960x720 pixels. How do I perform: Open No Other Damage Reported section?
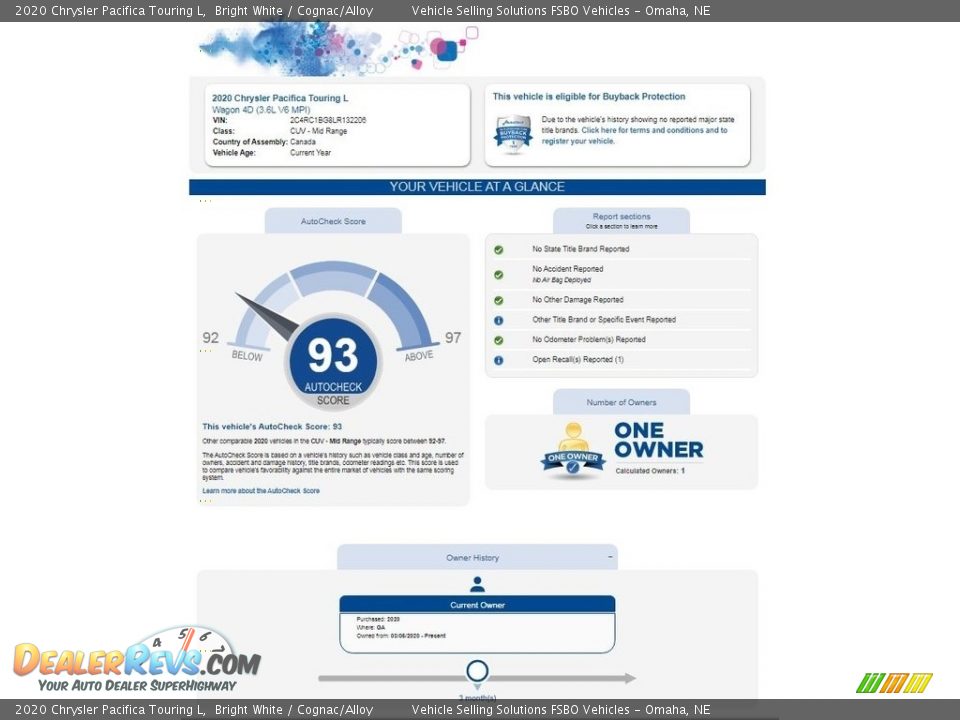point(578,300)
